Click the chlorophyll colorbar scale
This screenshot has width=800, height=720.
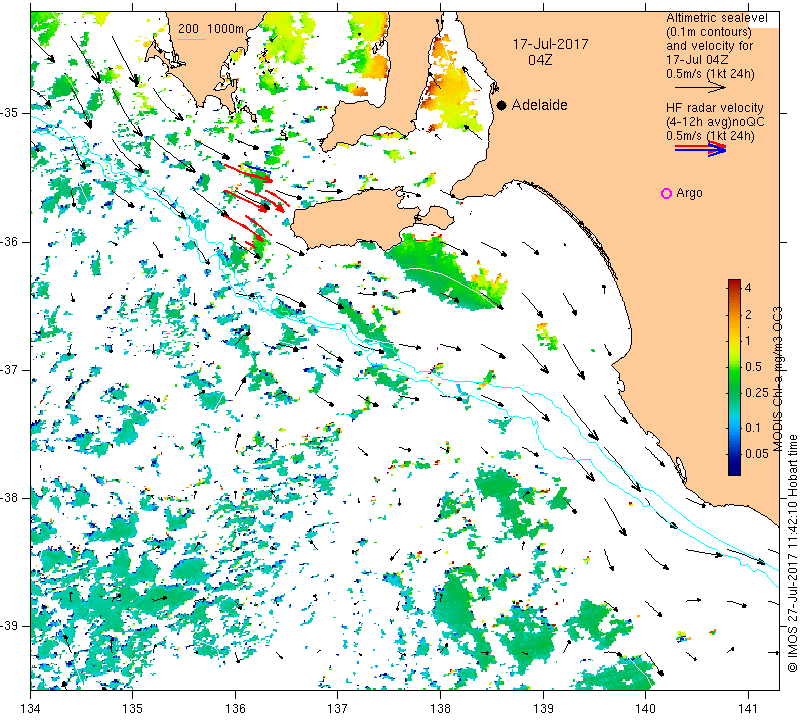tap(734, 377)
